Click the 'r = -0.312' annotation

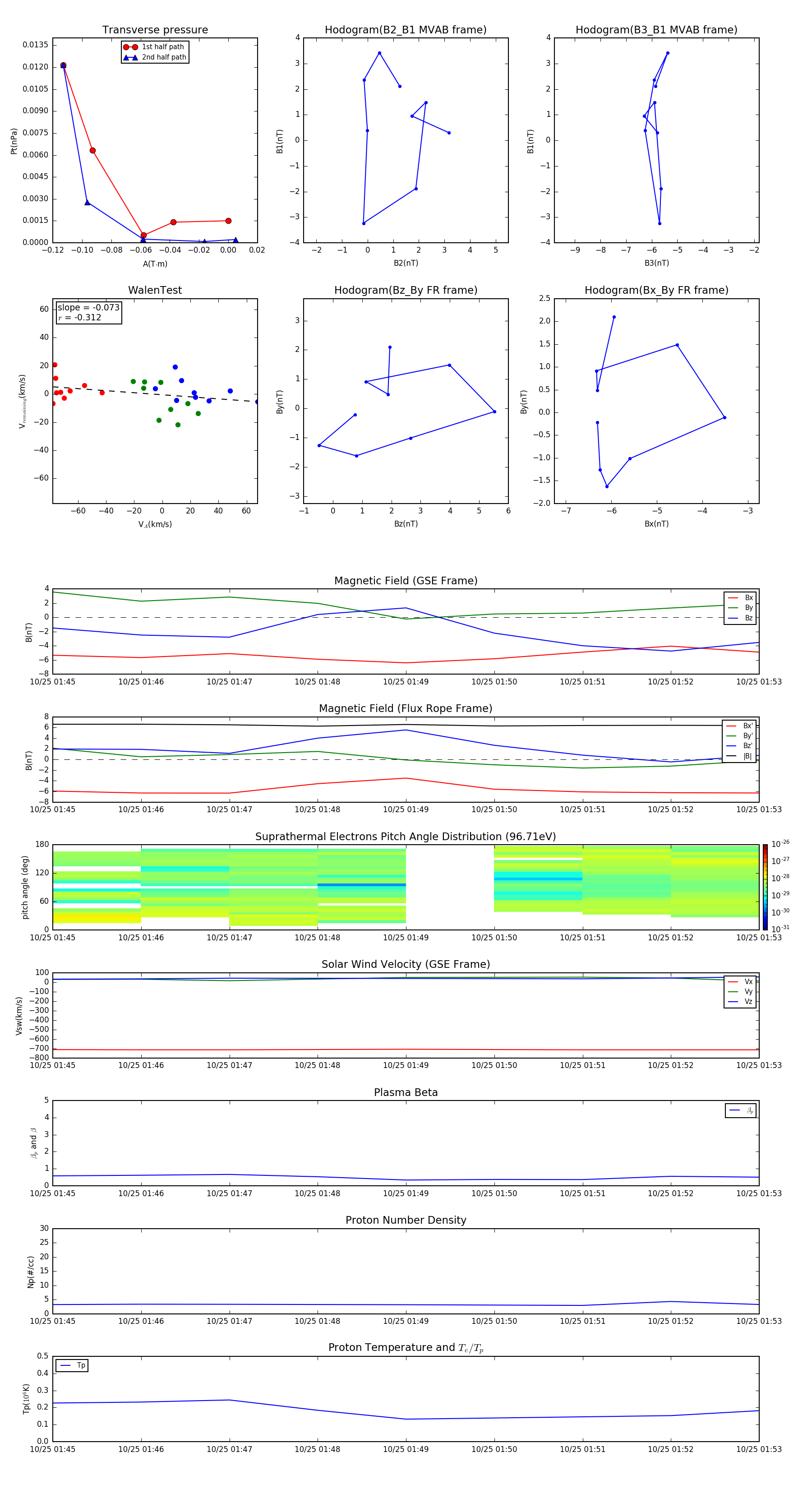[80, 317]
